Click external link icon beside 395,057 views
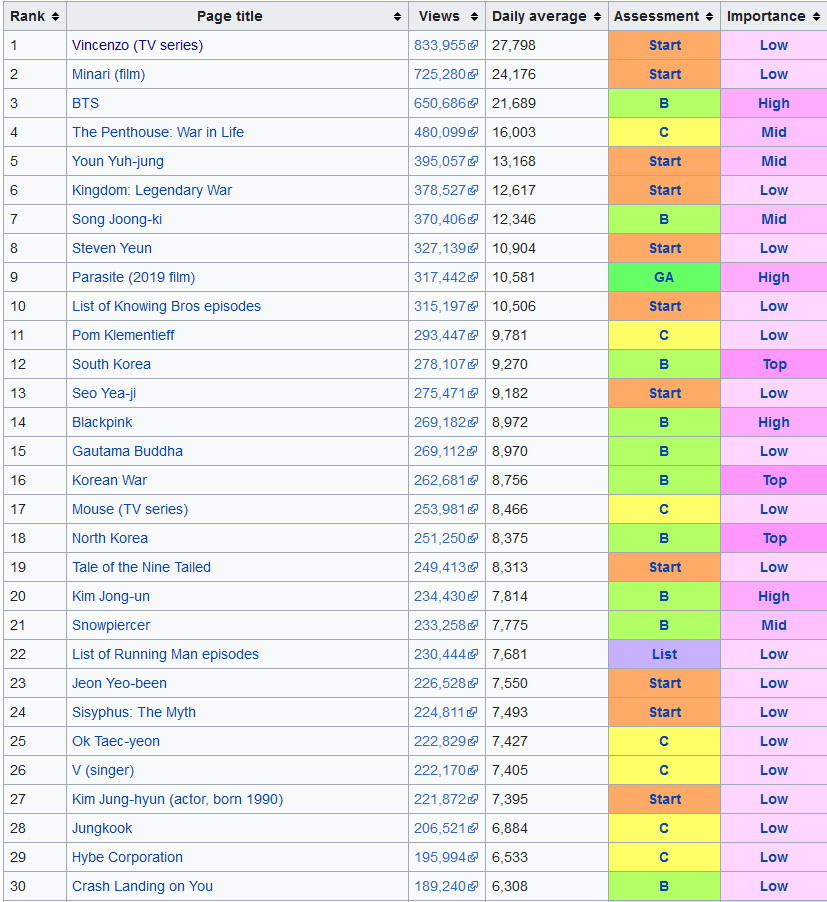 [x=473, y=162]
